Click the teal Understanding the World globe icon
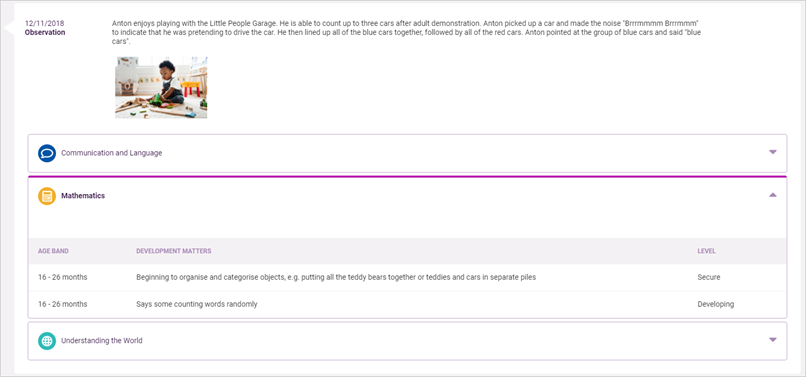 coord(47,340)
